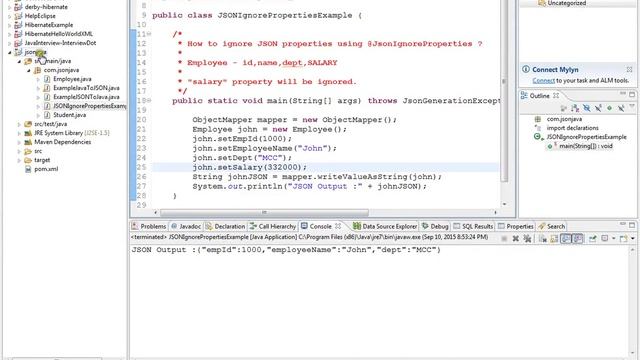Select ExampleJavaToJSON.java file
This screenshot has width=640, height=360.
(x=86, y=88)
